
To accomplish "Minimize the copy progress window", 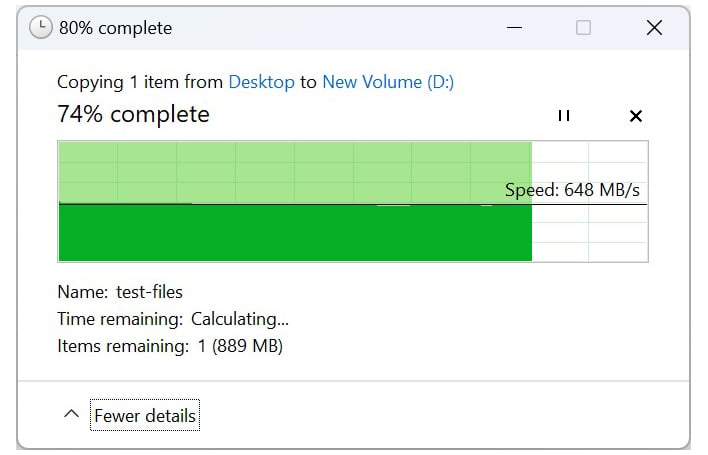I will pyautogui.click(x=514, y=28).
